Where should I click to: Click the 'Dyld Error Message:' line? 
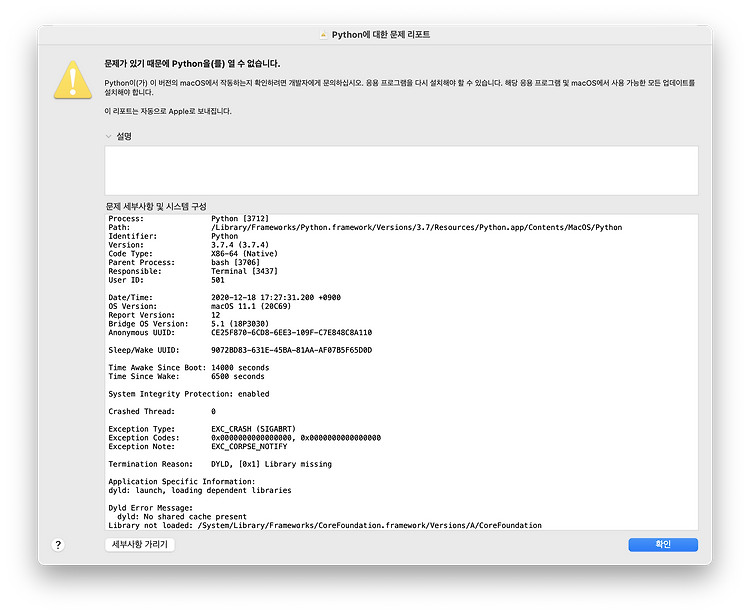tap(151, 508)
